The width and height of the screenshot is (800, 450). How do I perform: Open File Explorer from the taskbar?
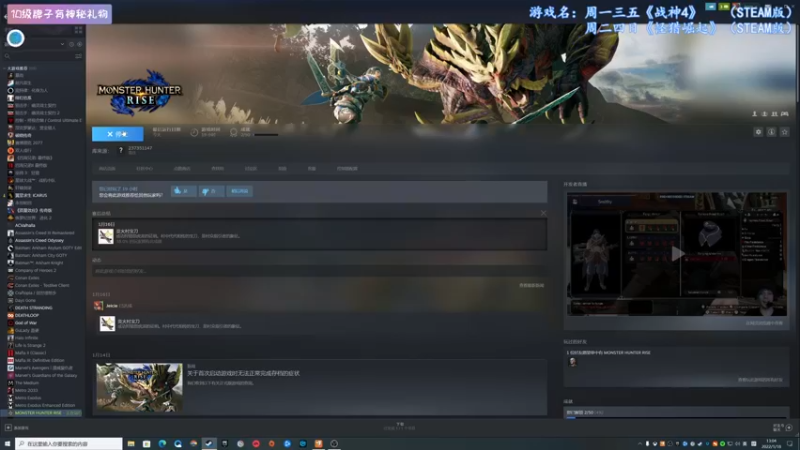click(x=131, y=444)
